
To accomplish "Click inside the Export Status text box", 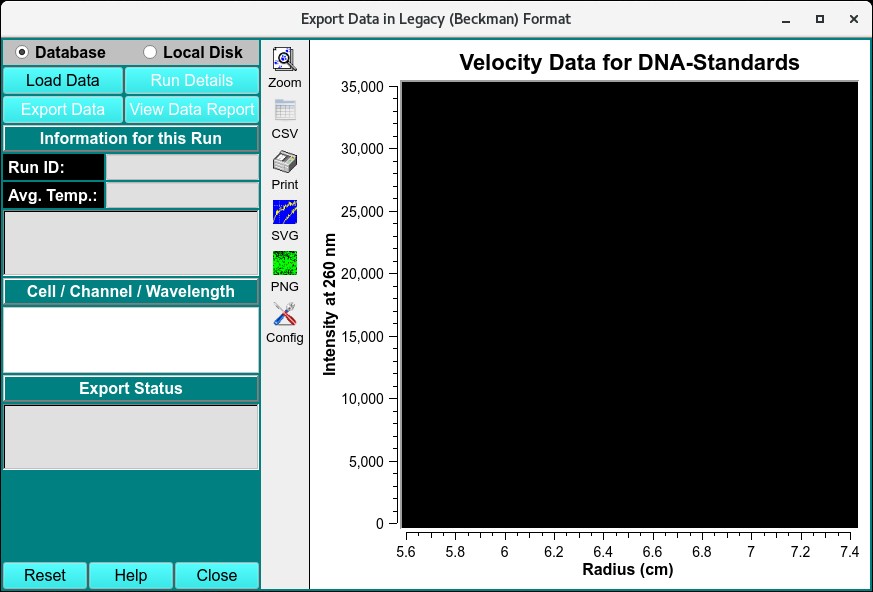I will (131, 436).
